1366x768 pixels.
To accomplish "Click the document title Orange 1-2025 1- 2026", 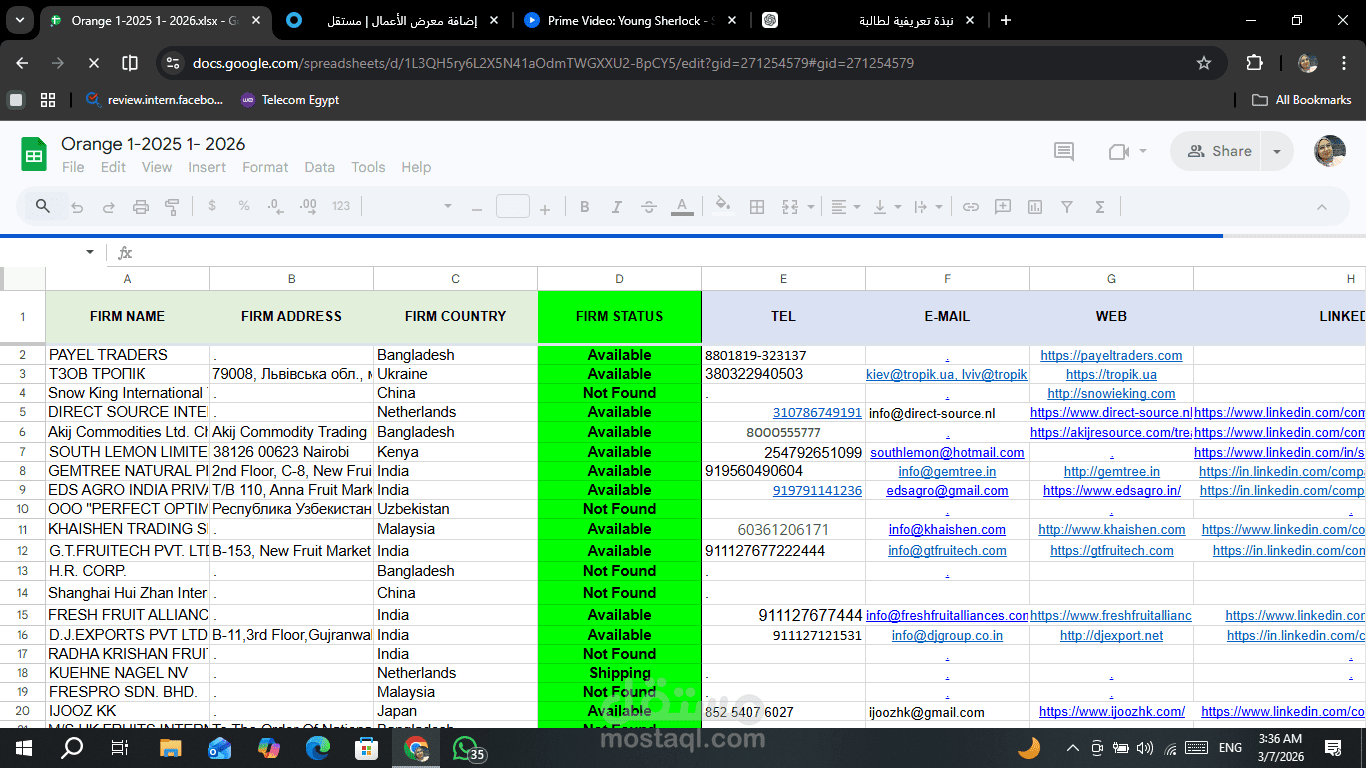I will 153,144.
